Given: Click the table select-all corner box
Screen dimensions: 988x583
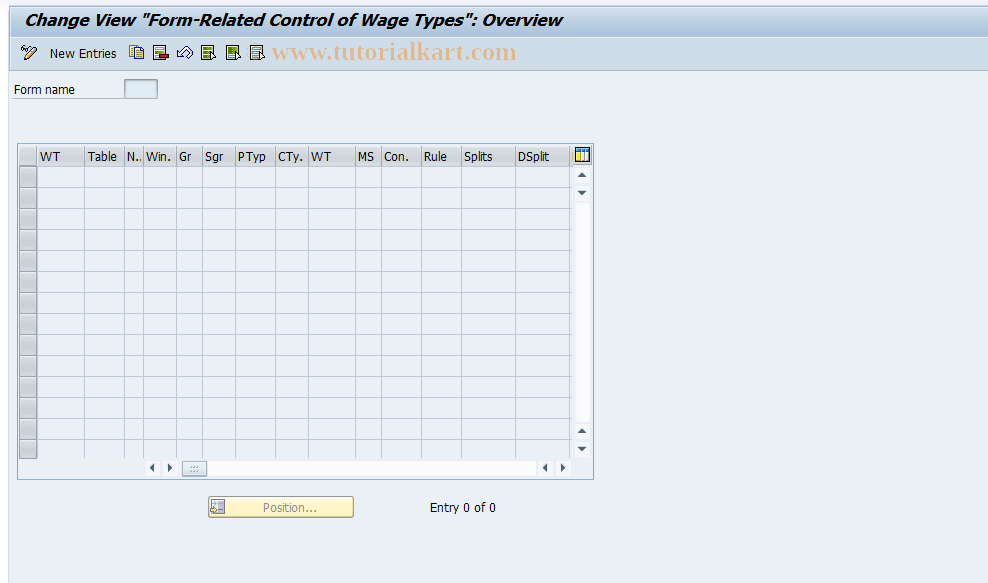Looking at the screenshot, I should point(28,156).
